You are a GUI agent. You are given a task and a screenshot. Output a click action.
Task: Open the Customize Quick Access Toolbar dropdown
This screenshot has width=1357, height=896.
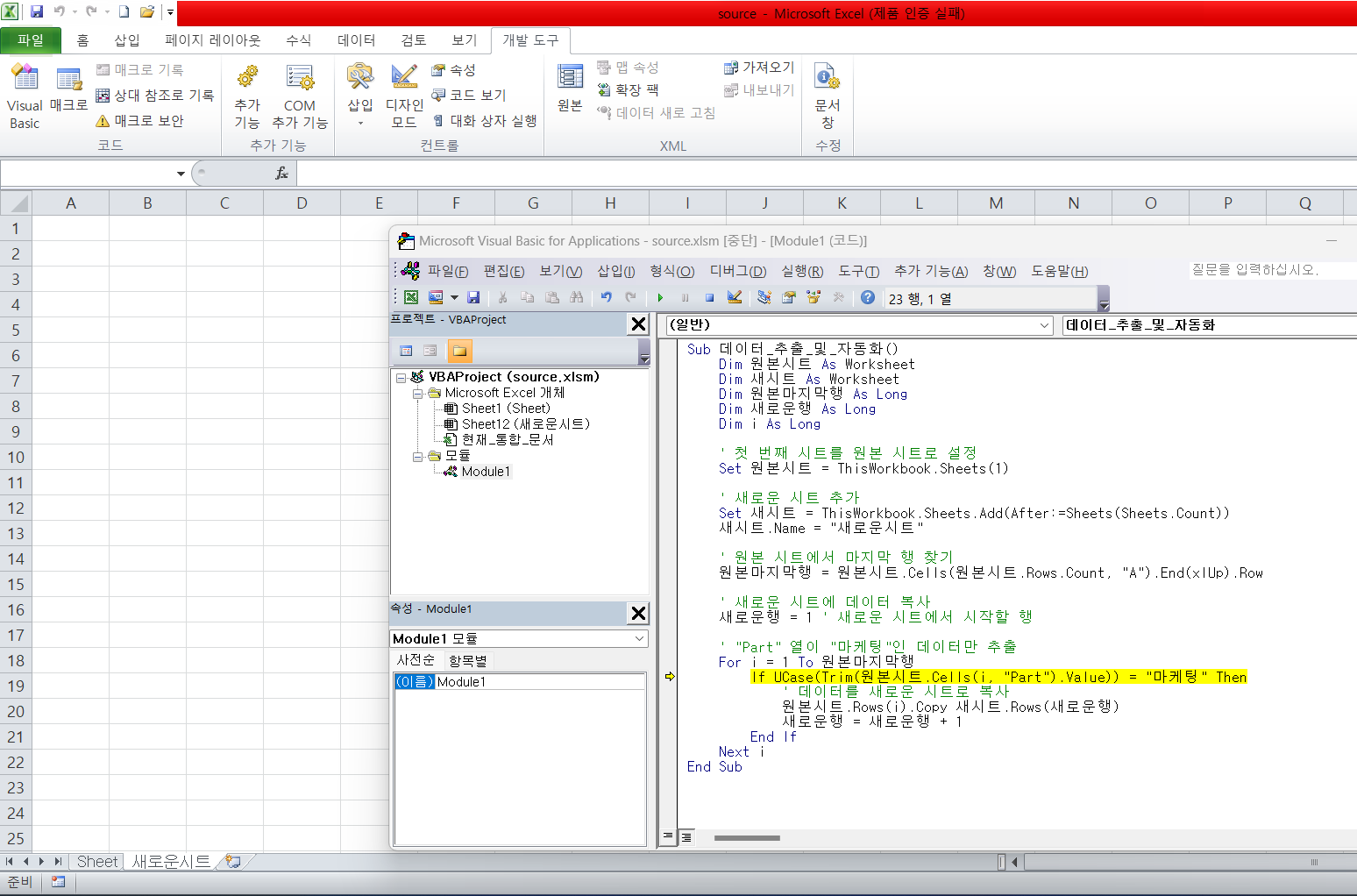tap(170, 12)
